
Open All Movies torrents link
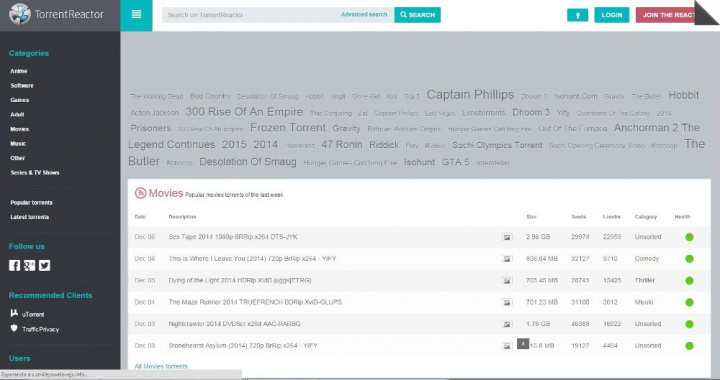[161, 366]
